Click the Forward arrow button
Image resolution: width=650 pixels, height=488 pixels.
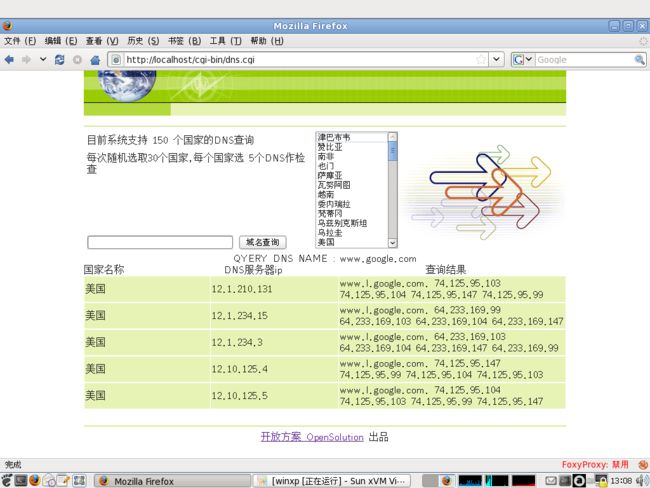pos(26,60)
